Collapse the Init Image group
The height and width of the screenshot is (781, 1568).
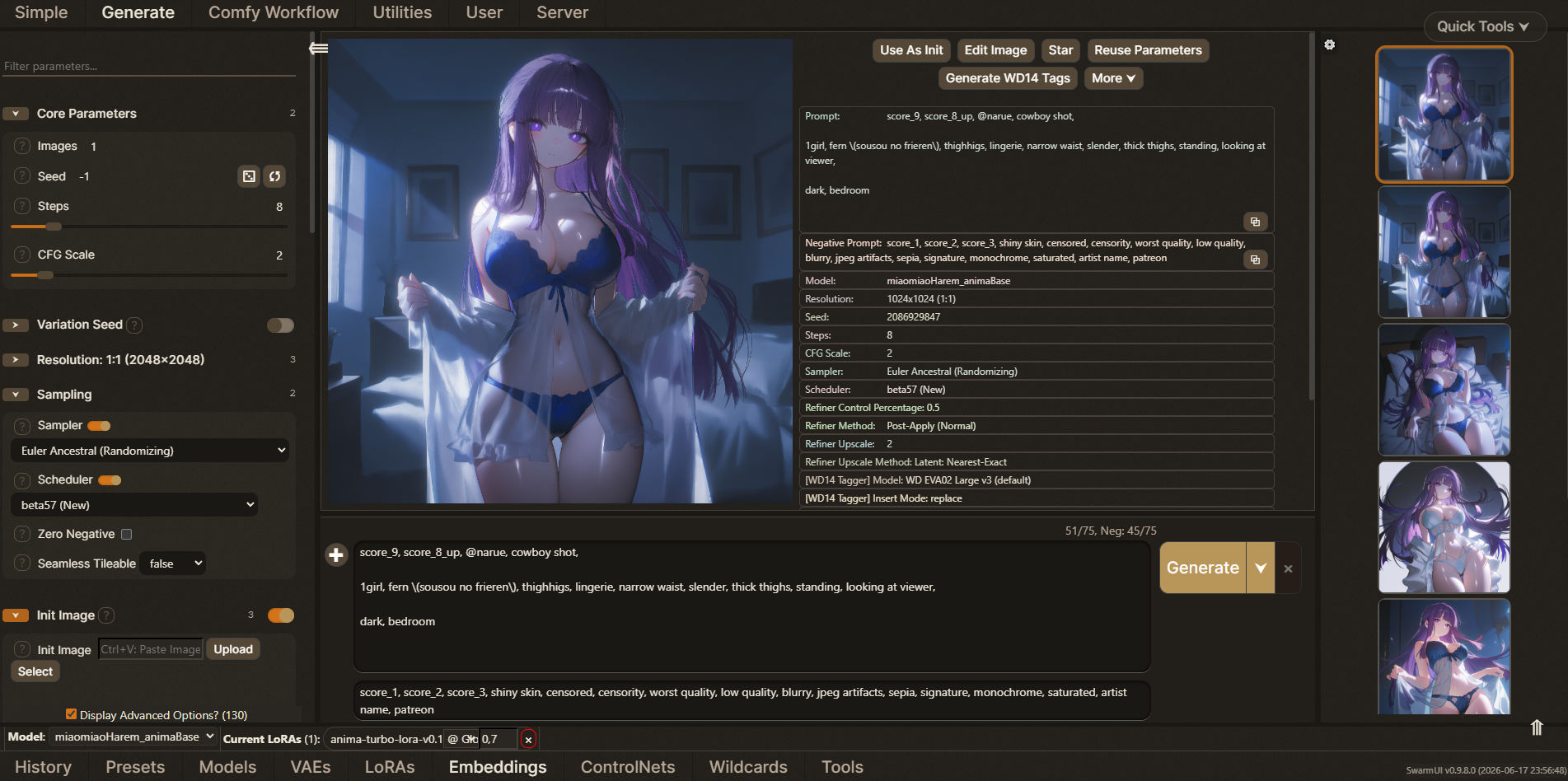16,615
